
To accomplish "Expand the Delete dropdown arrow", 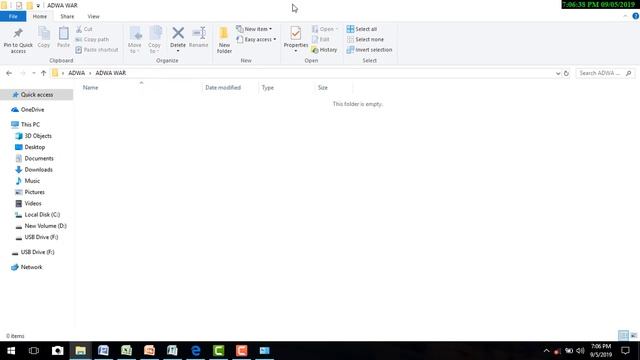I will tap(178, 51).
